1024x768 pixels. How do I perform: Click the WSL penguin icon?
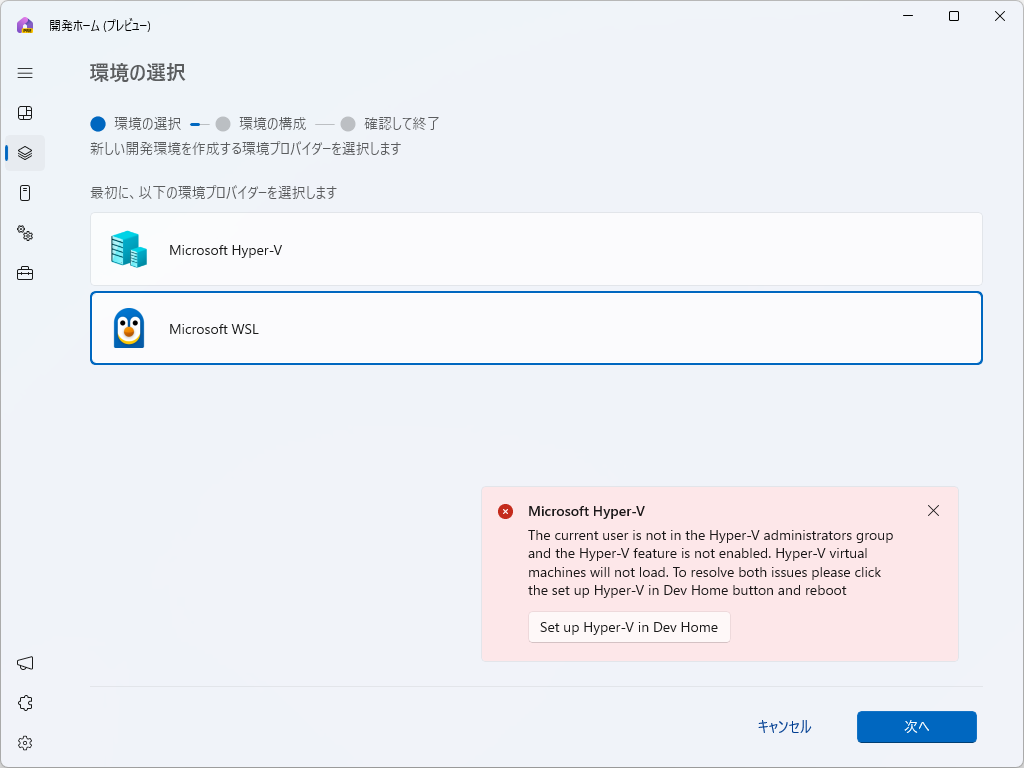pos(128,328)
